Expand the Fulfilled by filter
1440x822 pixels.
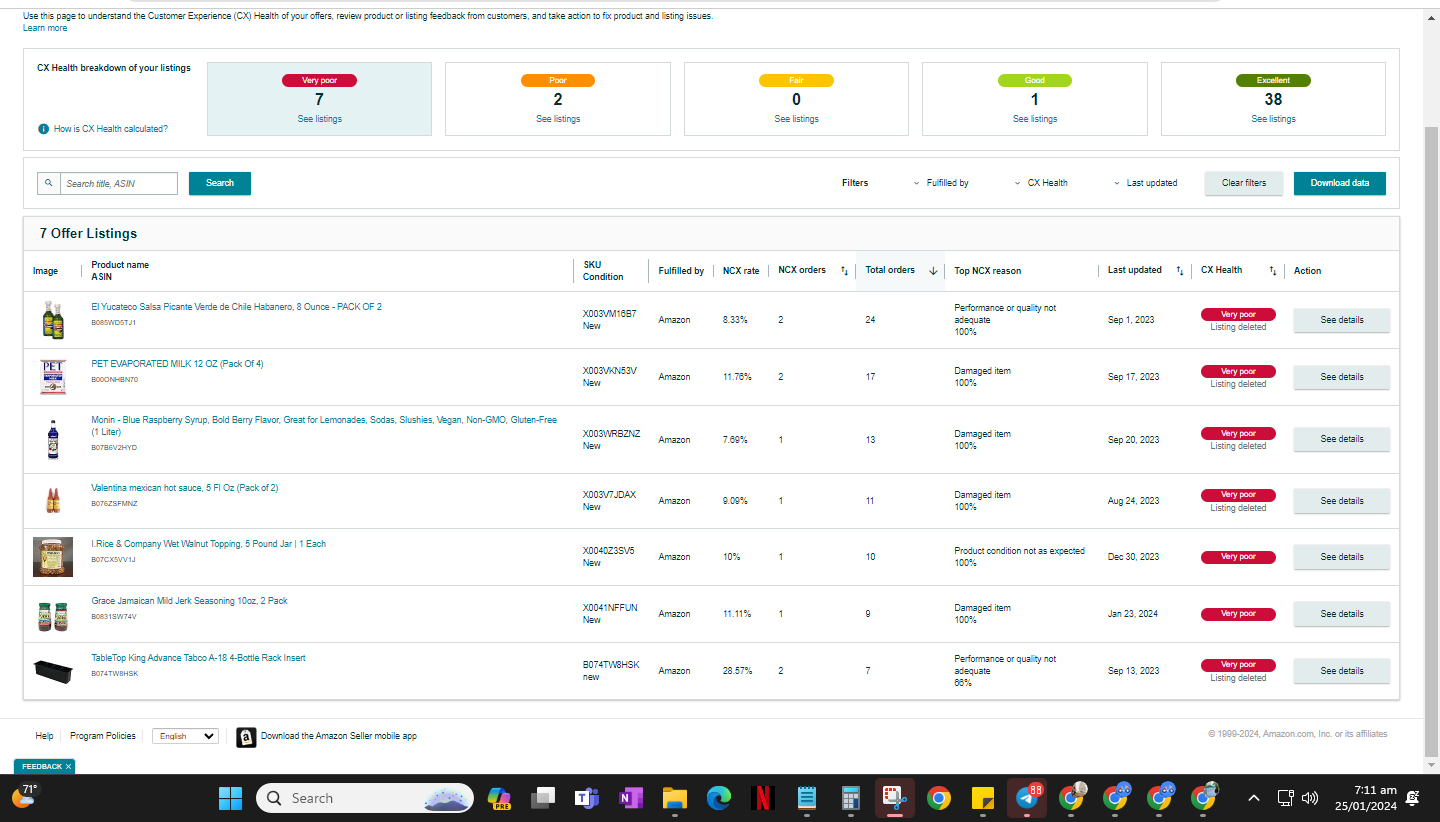point(941,183)
